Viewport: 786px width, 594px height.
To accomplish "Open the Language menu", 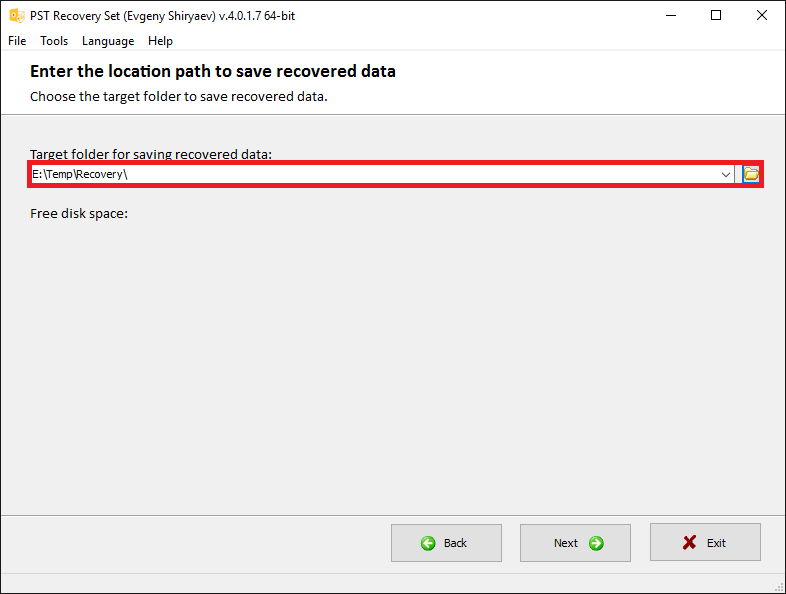I will [108, 41].
